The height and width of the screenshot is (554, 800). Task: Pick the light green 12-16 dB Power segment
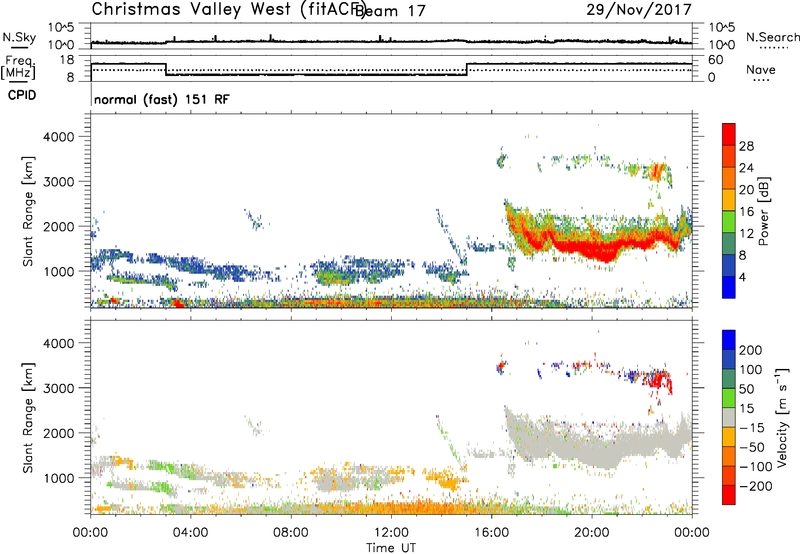pos(729,222)
